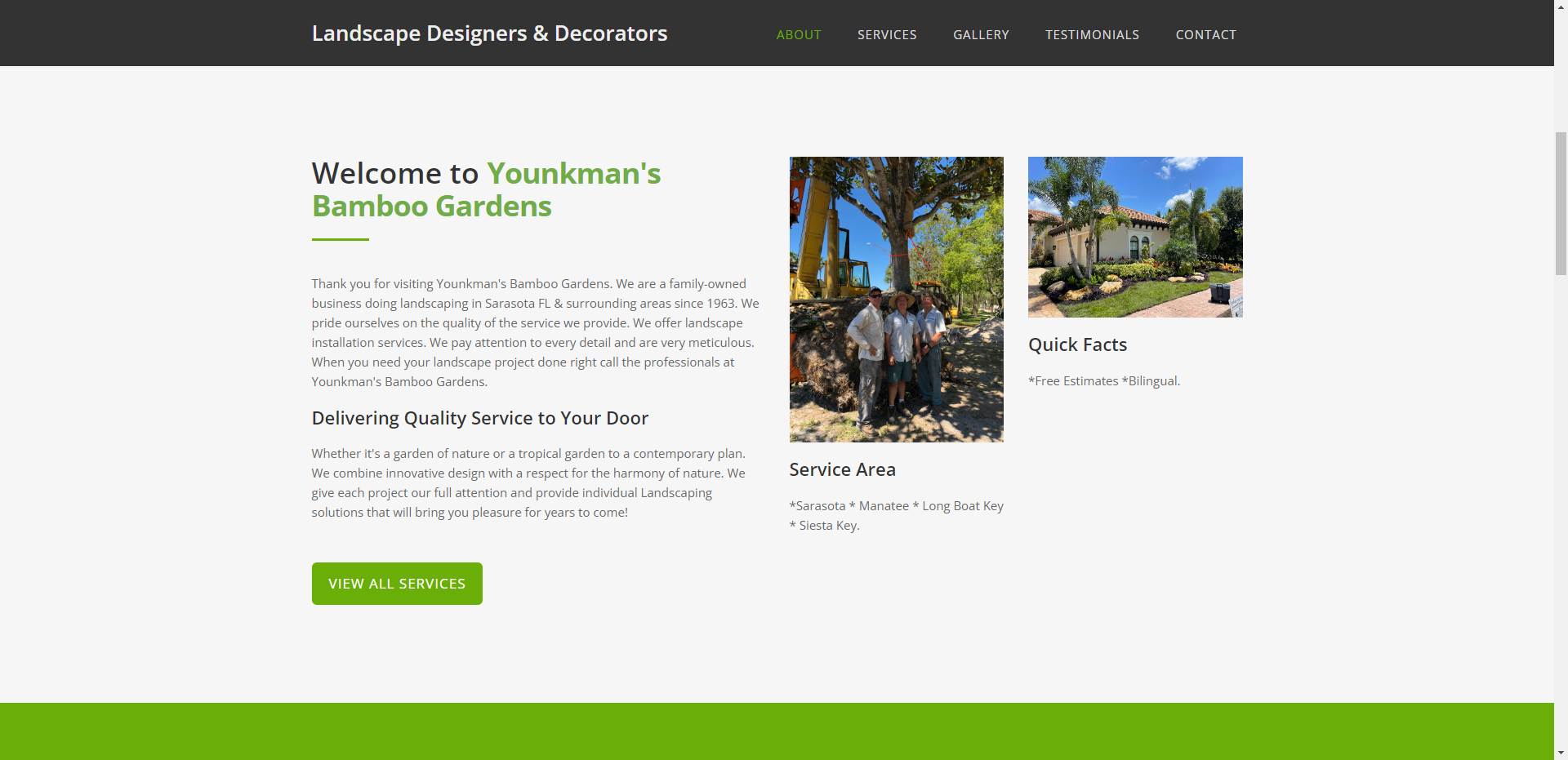Click the Service Area heading
Screen dimensions: 1568x760
click(842, 469)
